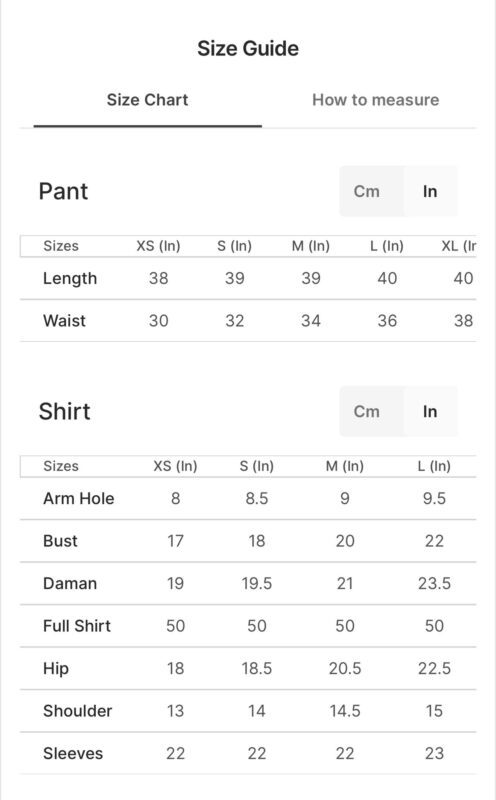Click the Pant Waist row label
The width and height of the screenshot is (496, 800).
tap(64, 321)
